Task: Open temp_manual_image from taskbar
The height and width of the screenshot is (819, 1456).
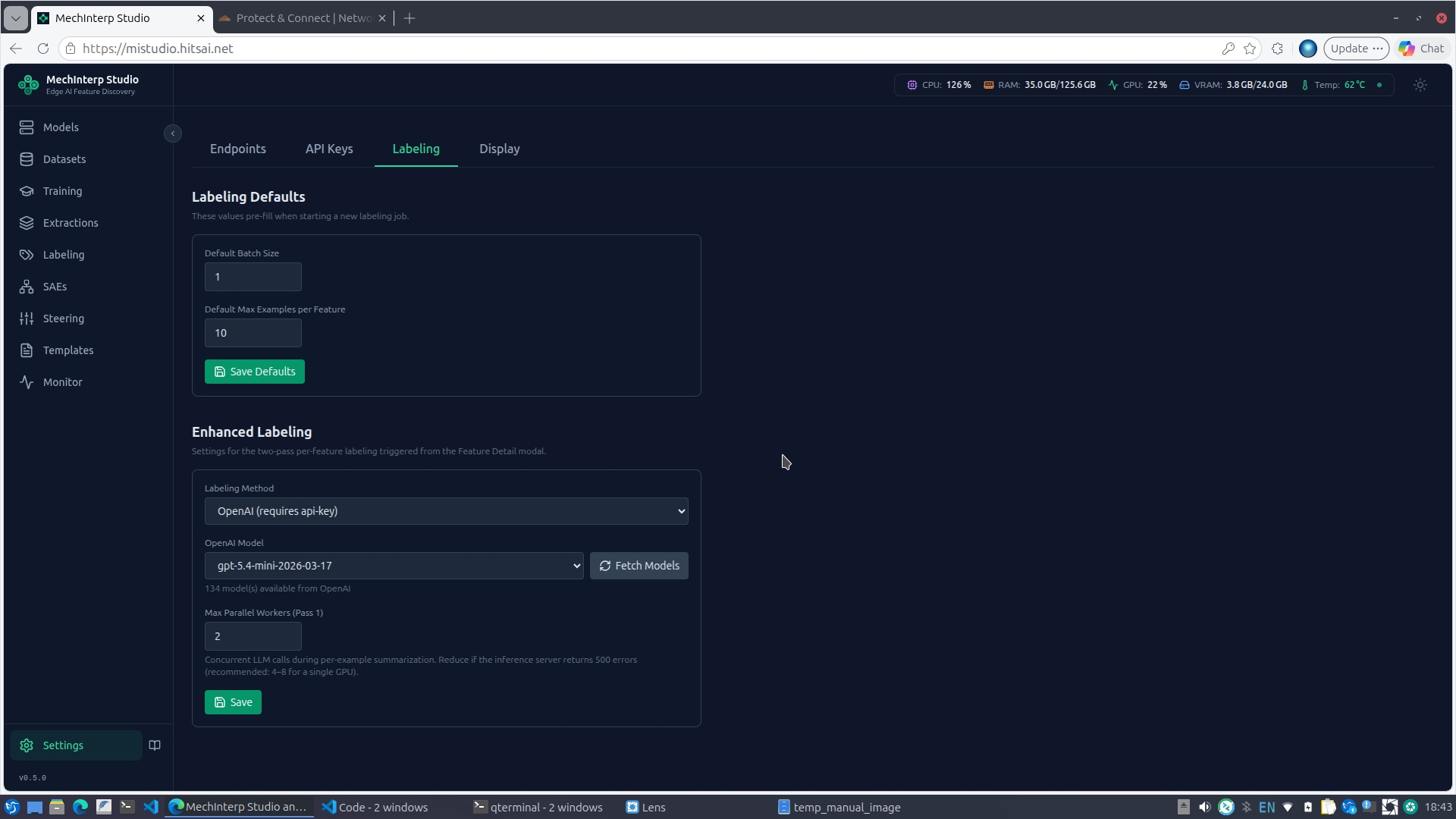Action: coord(839,808)
